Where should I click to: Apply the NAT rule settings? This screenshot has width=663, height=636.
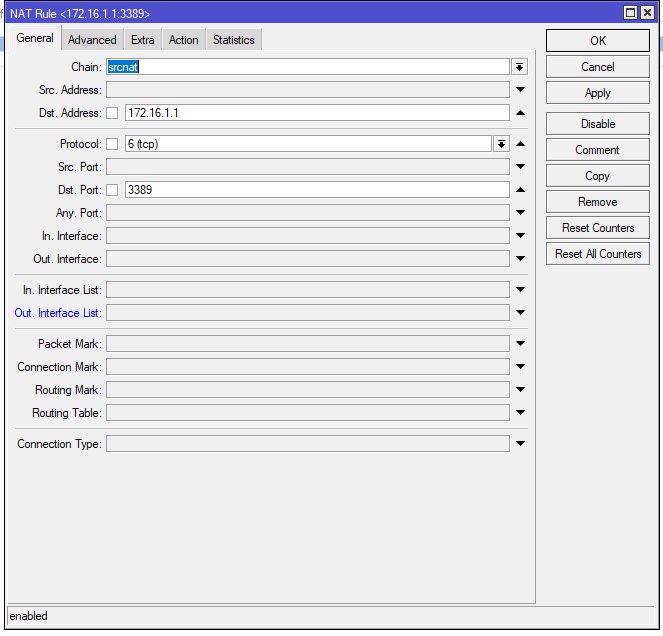click(597, 93)
